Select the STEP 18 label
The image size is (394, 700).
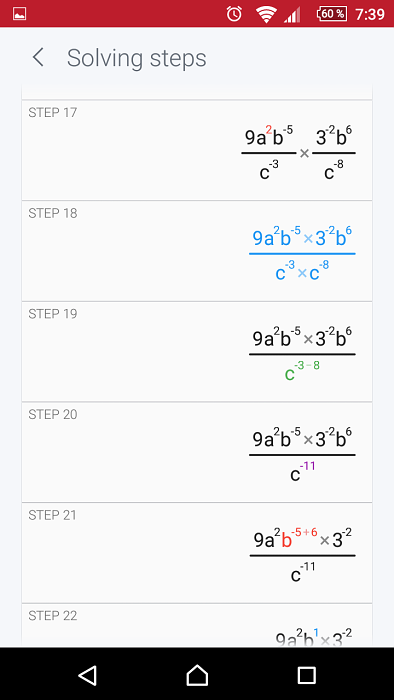point(53,213)
